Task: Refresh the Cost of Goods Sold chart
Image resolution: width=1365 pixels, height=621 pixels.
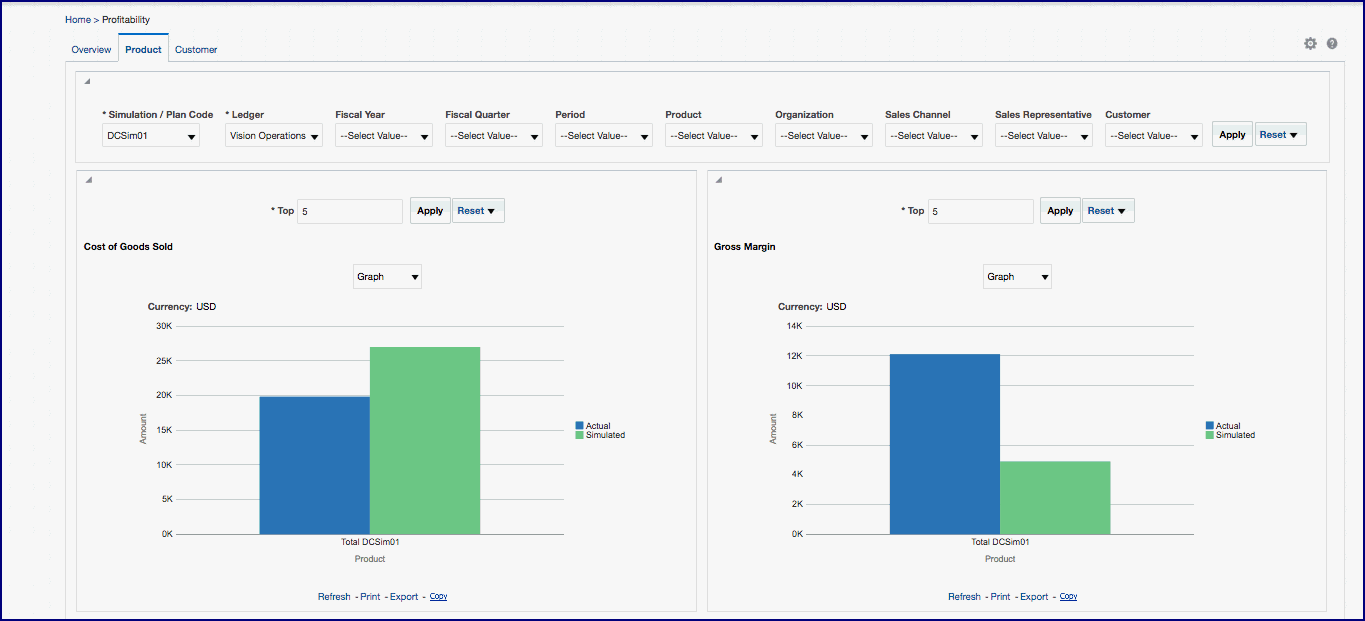Action: [x=334, y=597]
